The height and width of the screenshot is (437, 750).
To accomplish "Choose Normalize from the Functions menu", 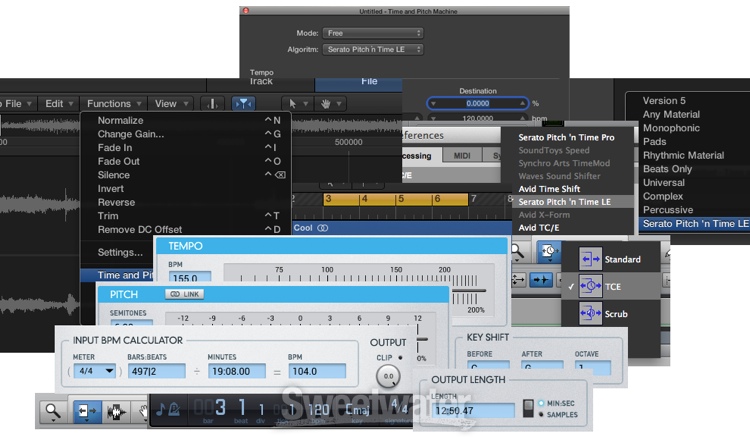I will tap(120, 120).
